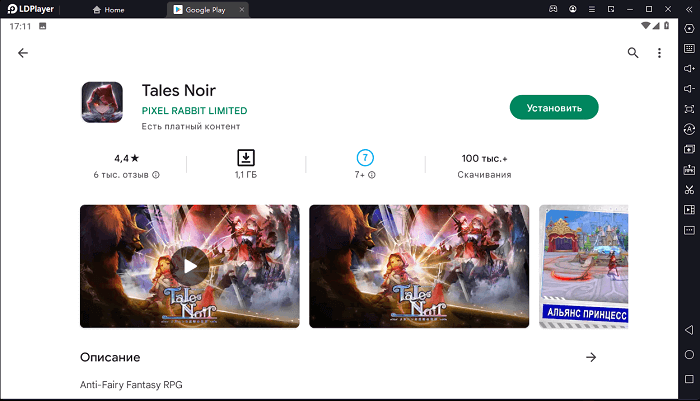
Task: Click the Install APK sidebar icon
Action: [x=689, y=170]
